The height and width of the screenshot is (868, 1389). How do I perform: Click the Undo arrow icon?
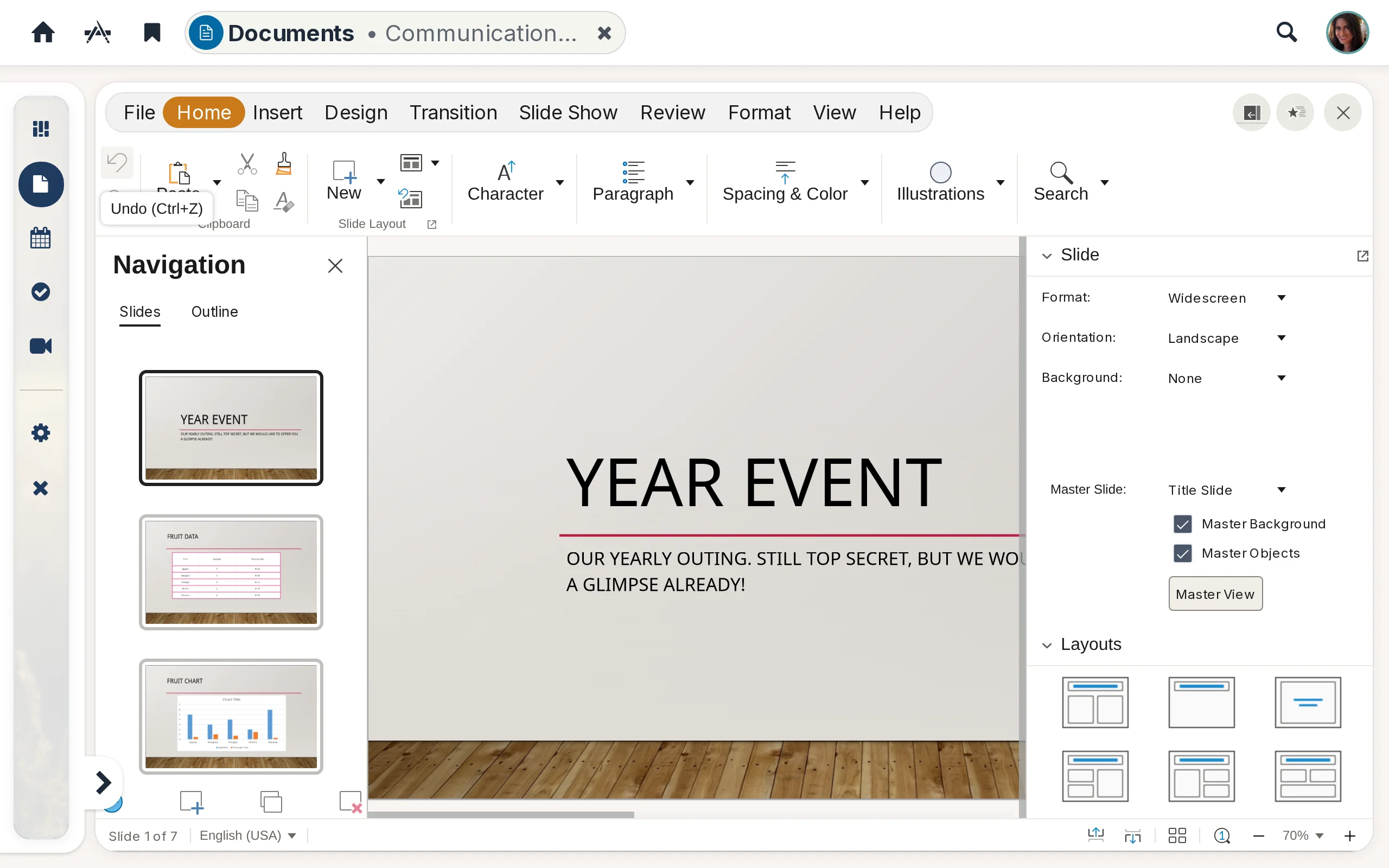click(117, 163)
